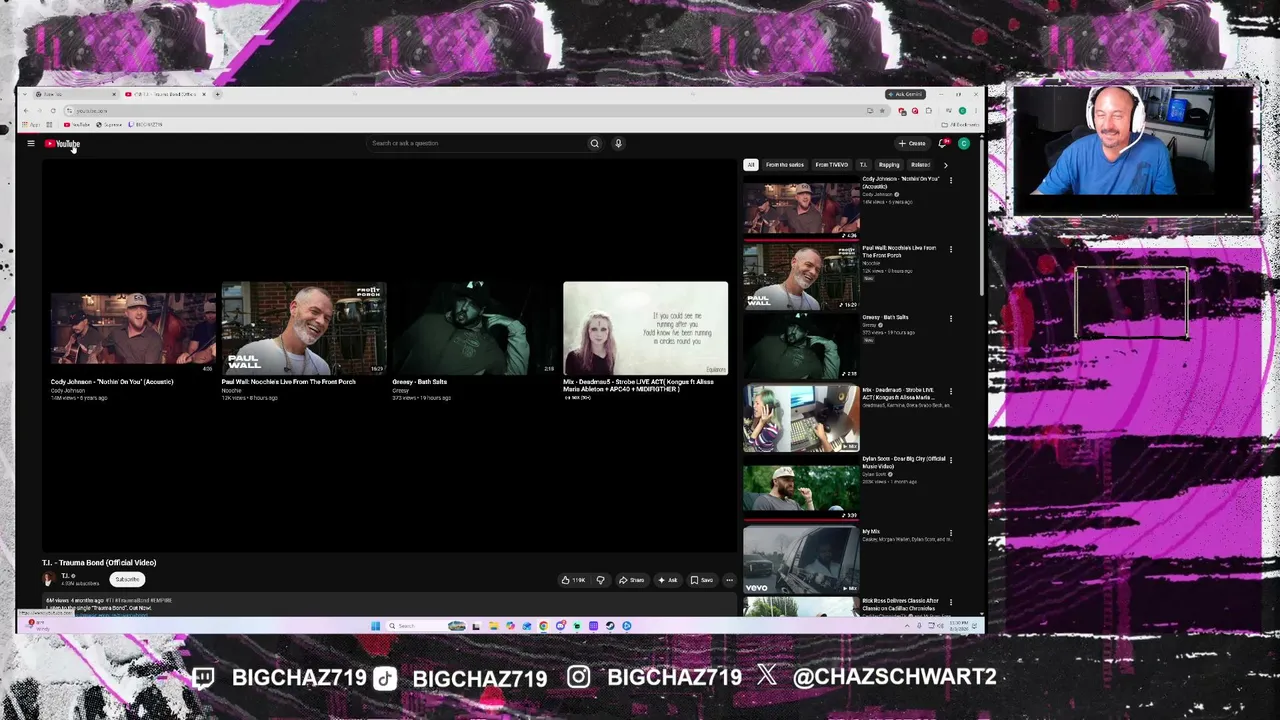
Task: Open the Chrome three-dot menu
Action: pyautogui.click(x=975, y=110)
